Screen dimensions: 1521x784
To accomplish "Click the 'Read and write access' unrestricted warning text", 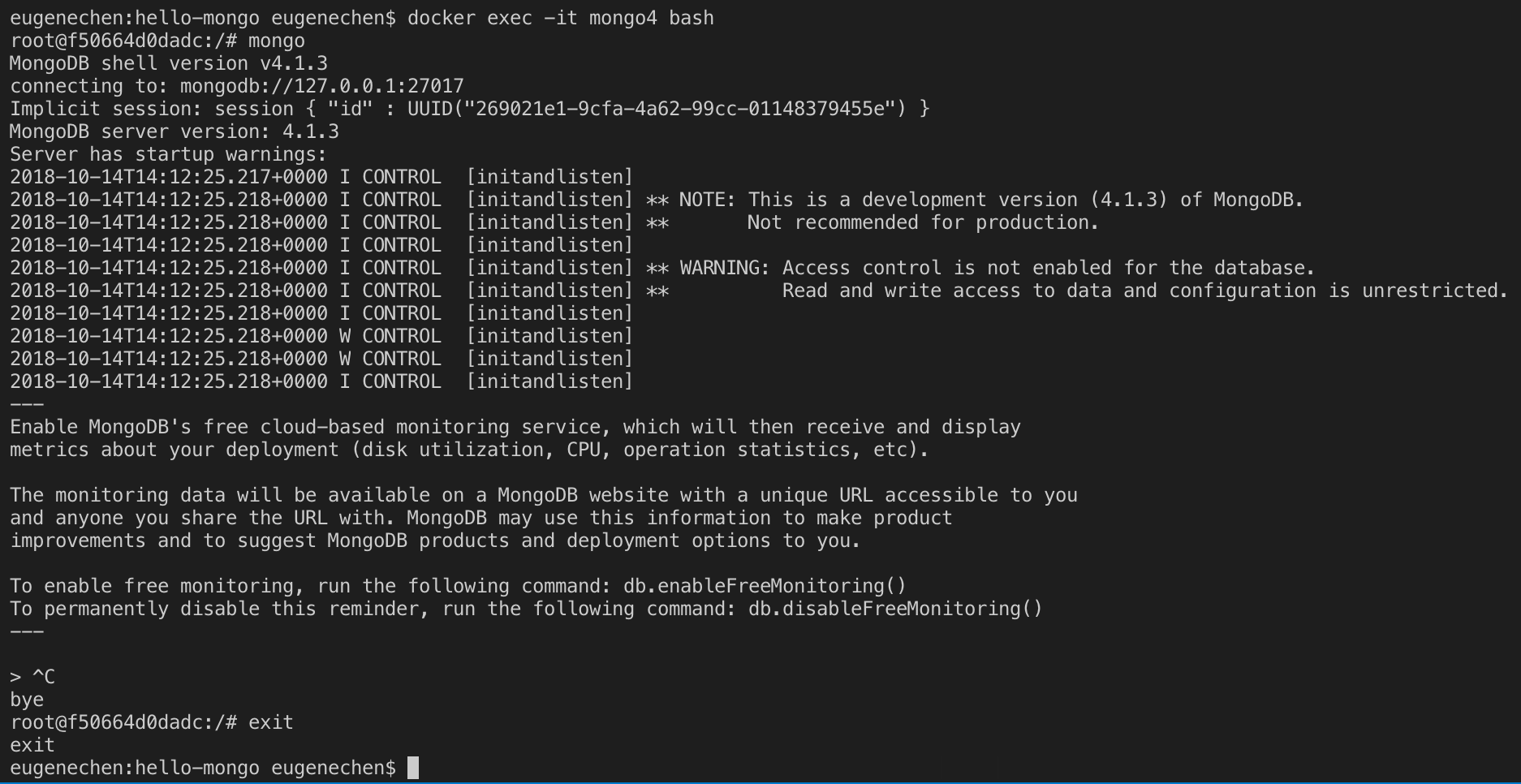I will [x=1144, y=291].
